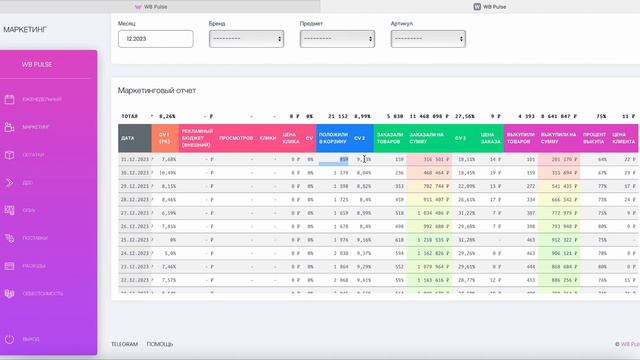Click the Выход power icon
640x360 pixels.
[x=9, y=339]
